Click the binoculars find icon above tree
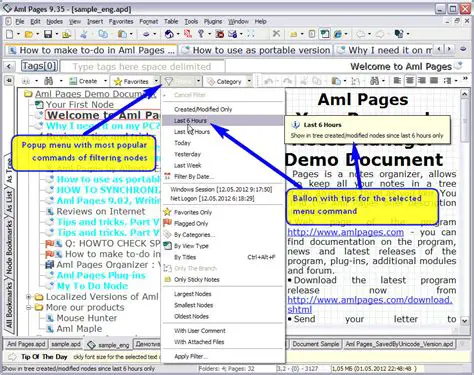This screenshot has width=474, height=375. [x=49, y=81]
